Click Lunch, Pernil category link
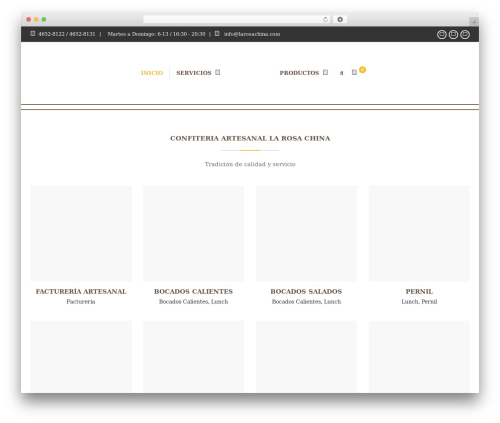The image size is (500, 423). (x=419, y=302)
